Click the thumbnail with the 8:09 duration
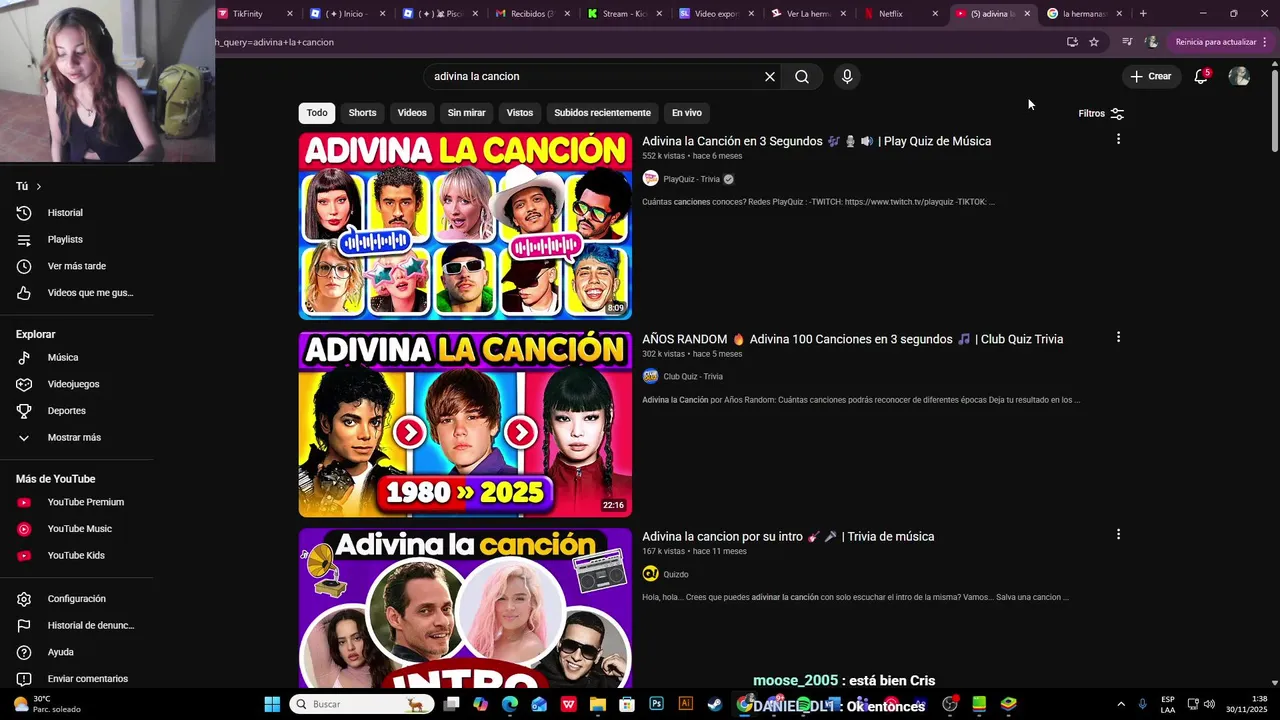Viewport: 1280px width, 720px height. click(465, 226)
